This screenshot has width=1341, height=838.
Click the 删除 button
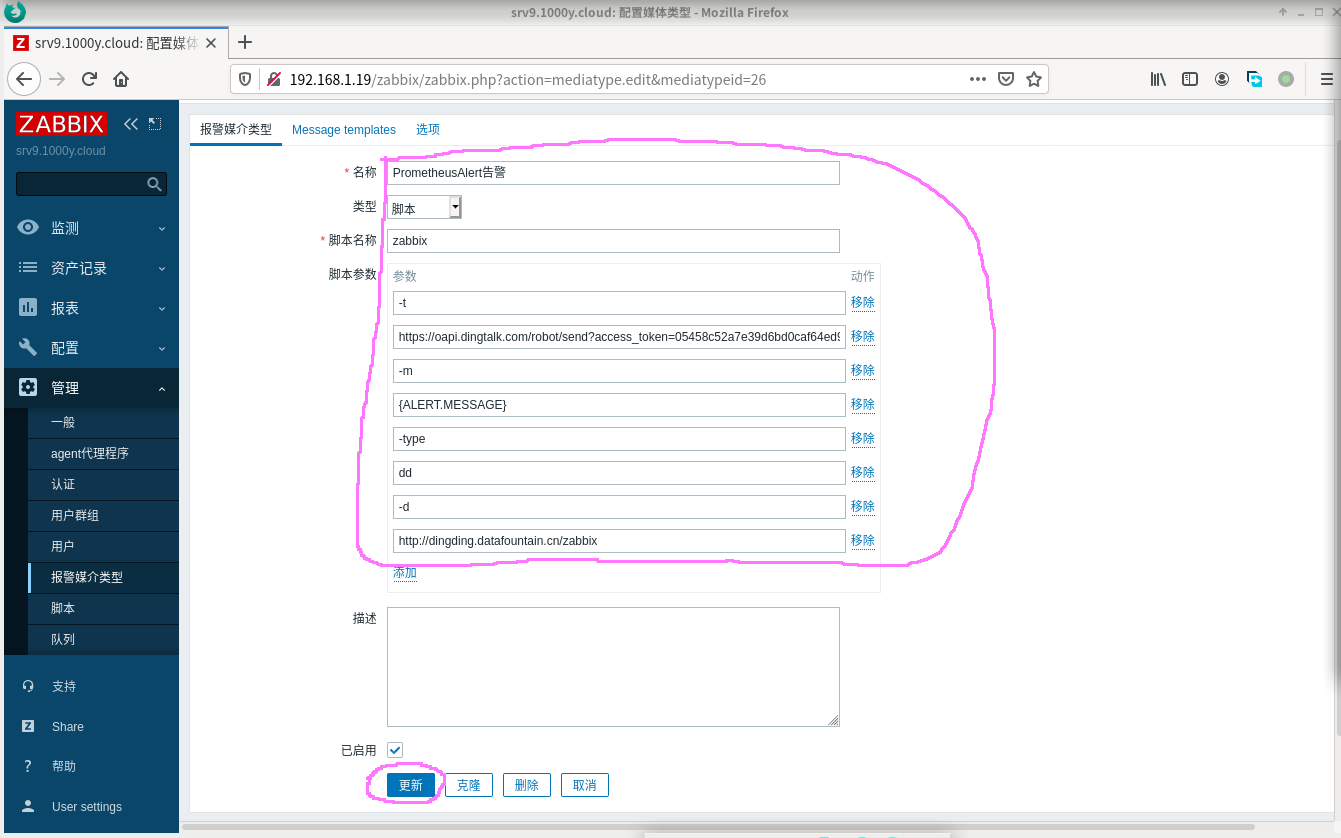coord(527,785)
